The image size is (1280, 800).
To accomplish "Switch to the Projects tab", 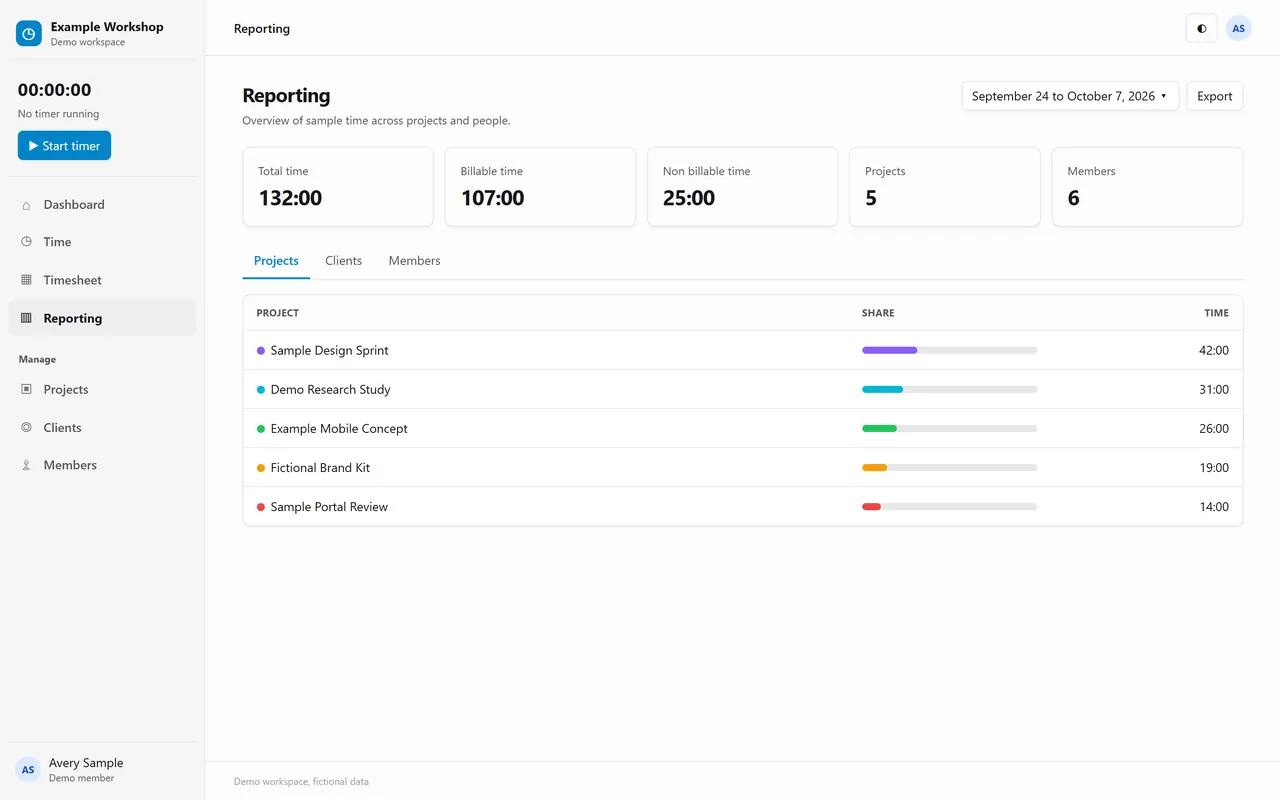I will [x=276, y=261].
